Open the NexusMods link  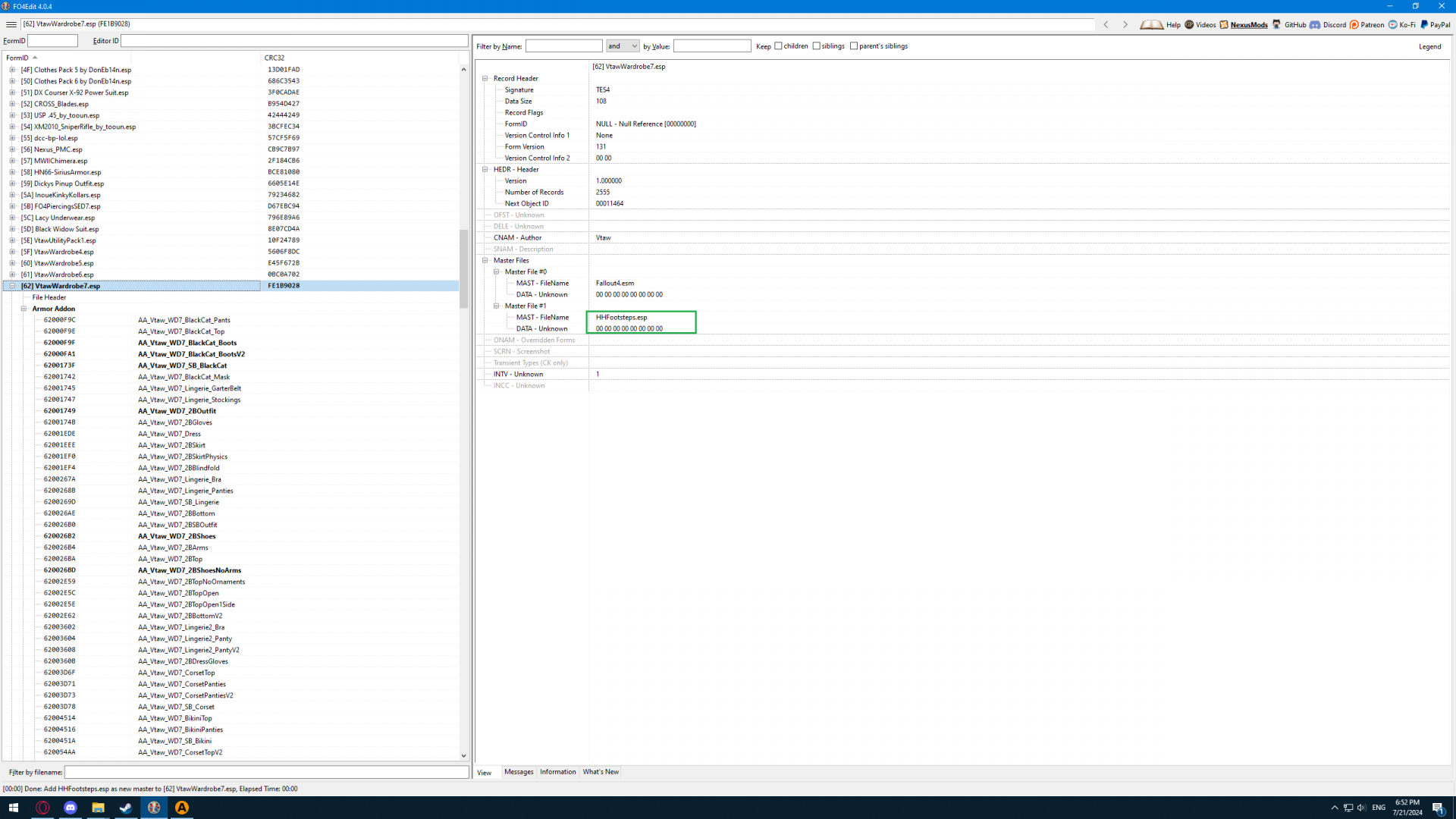point(1248,24)
